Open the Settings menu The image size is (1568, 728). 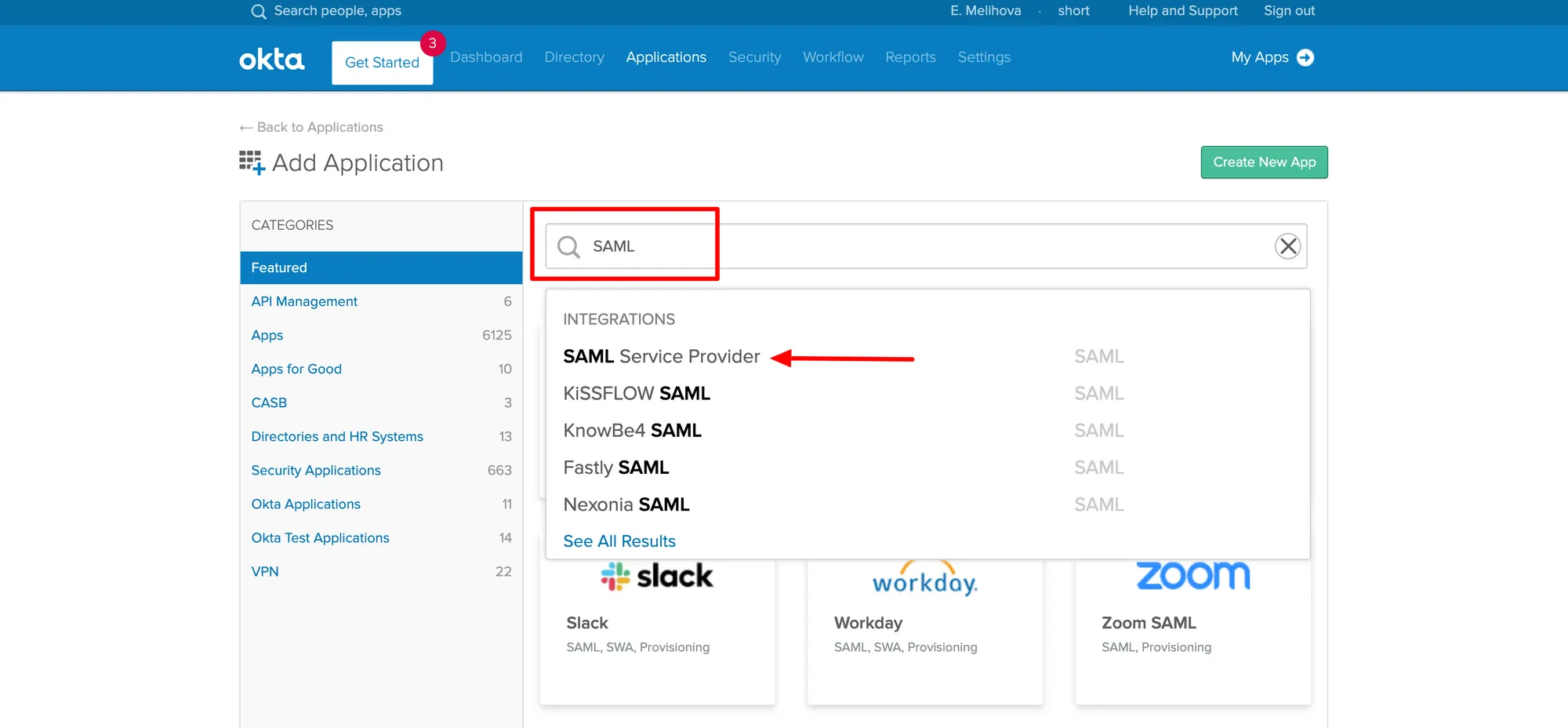click(984, 57)
